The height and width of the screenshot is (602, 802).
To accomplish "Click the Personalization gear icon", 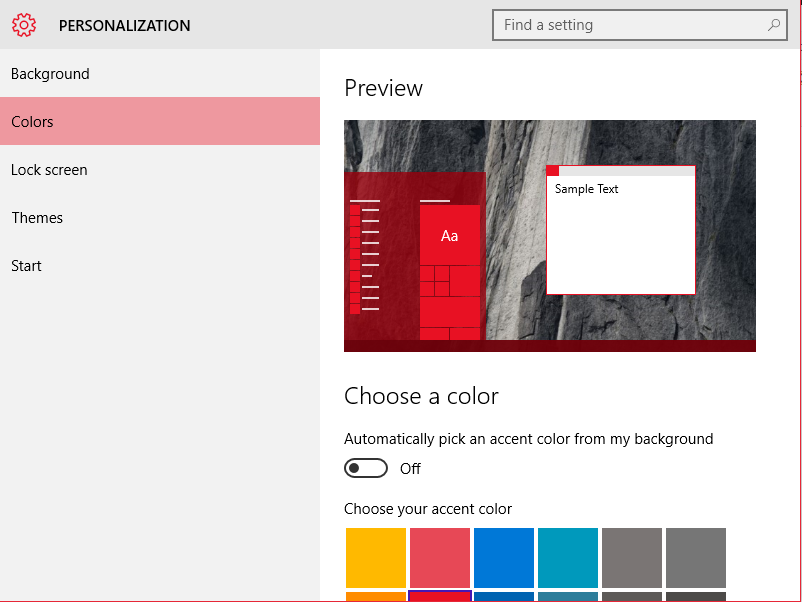I will click(x=24, y=25).
